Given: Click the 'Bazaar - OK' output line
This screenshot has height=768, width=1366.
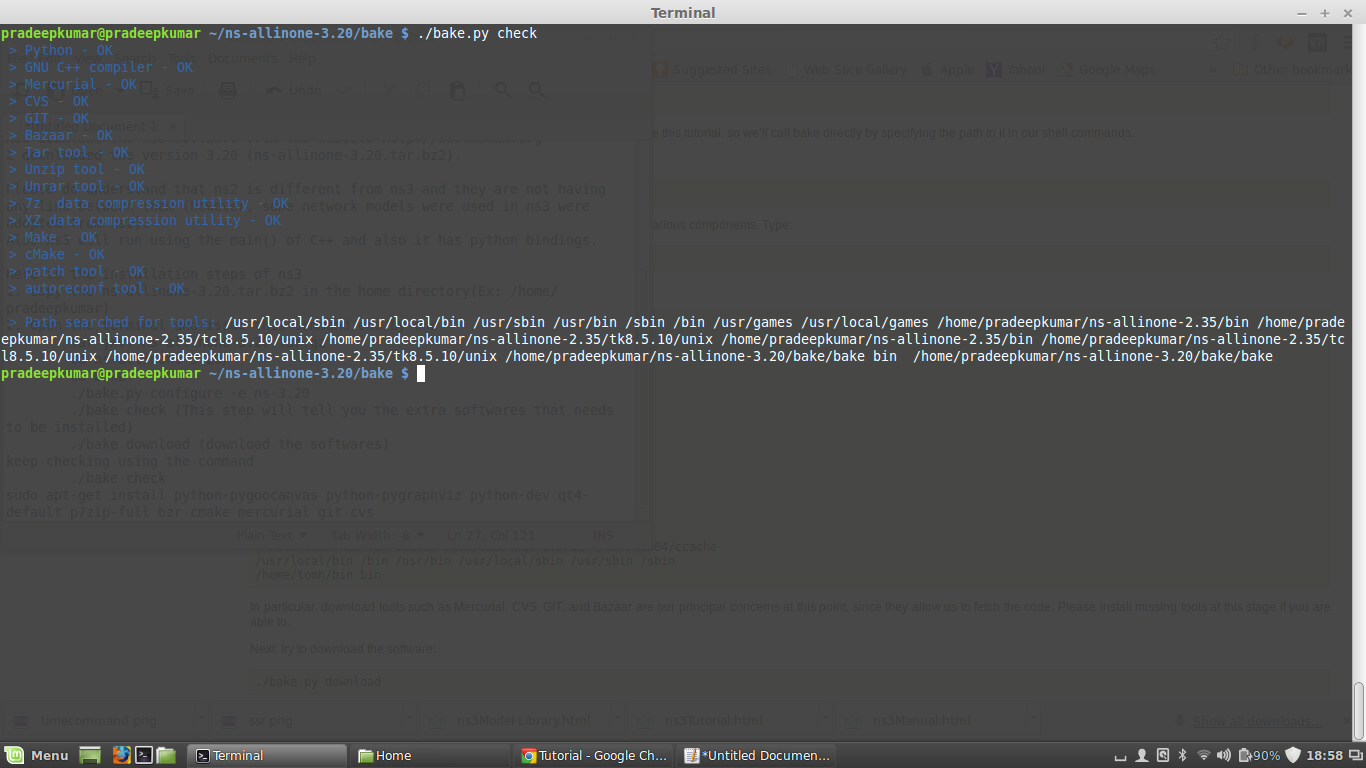Looking at the screenshot, I should tap(60, 135).
